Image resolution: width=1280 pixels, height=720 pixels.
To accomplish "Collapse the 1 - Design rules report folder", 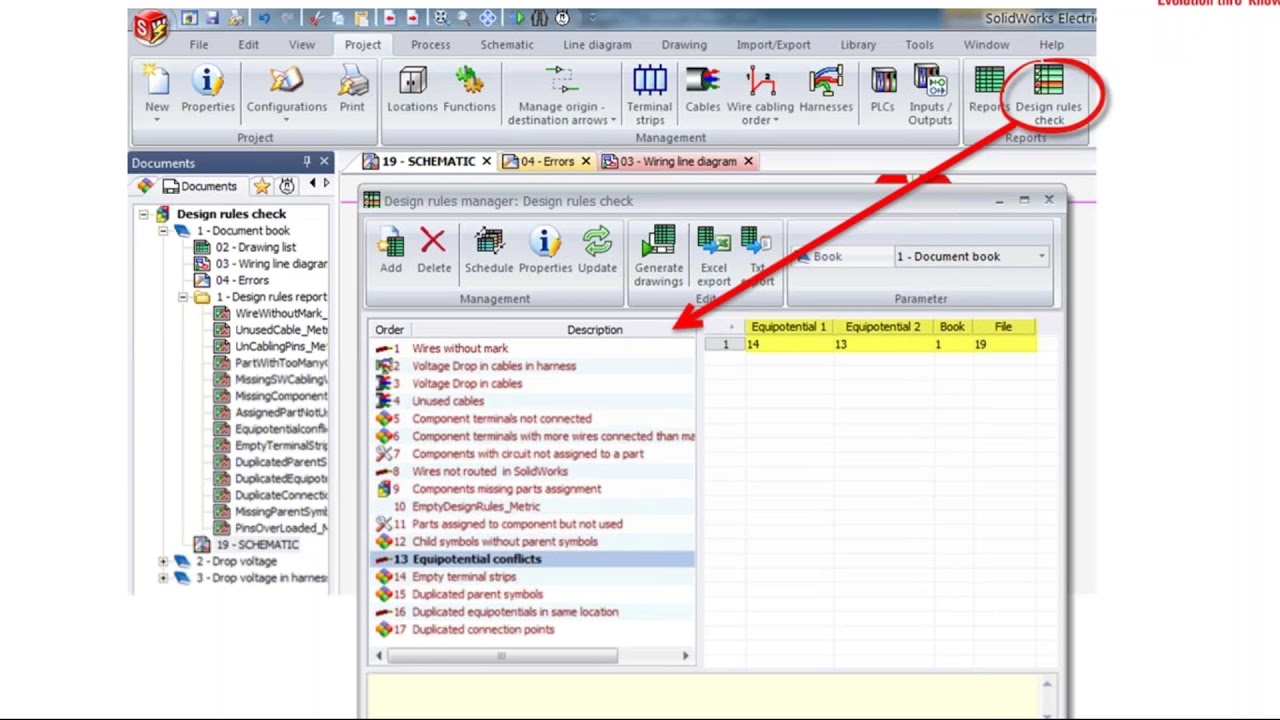I will 183,297.
